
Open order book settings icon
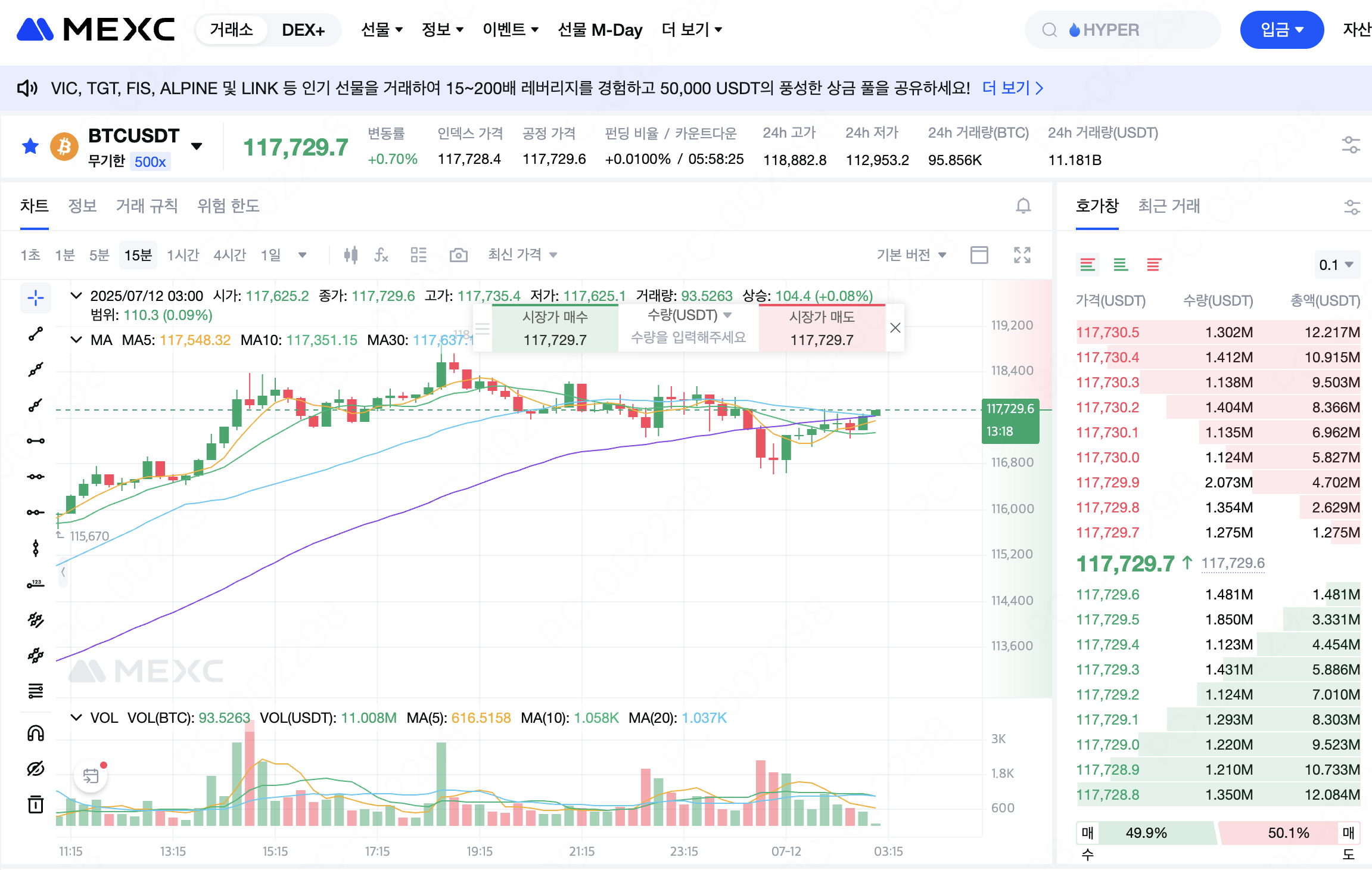point(1352,207)
